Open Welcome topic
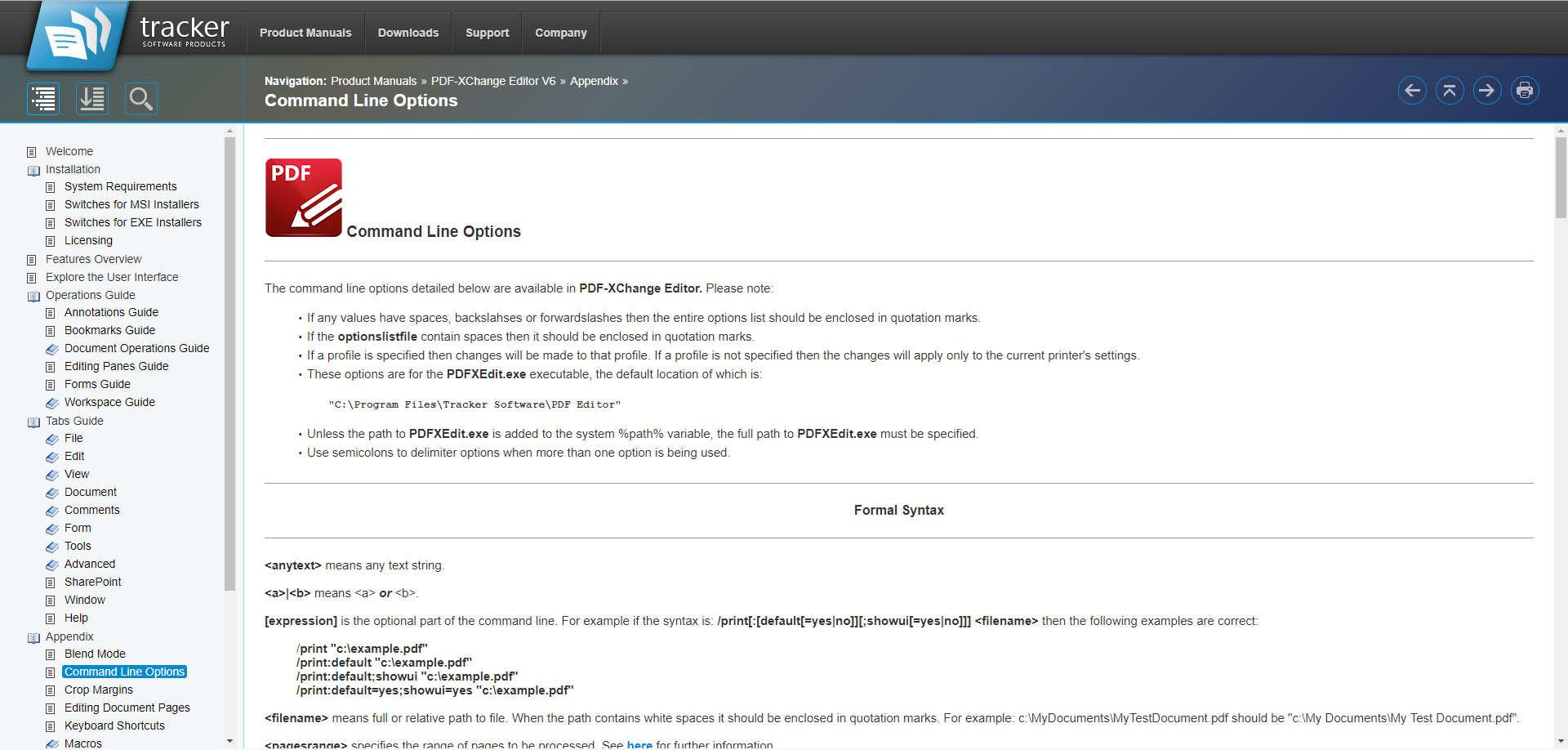The height and width of the screenshot is (750, 1568). click(69, 151)
